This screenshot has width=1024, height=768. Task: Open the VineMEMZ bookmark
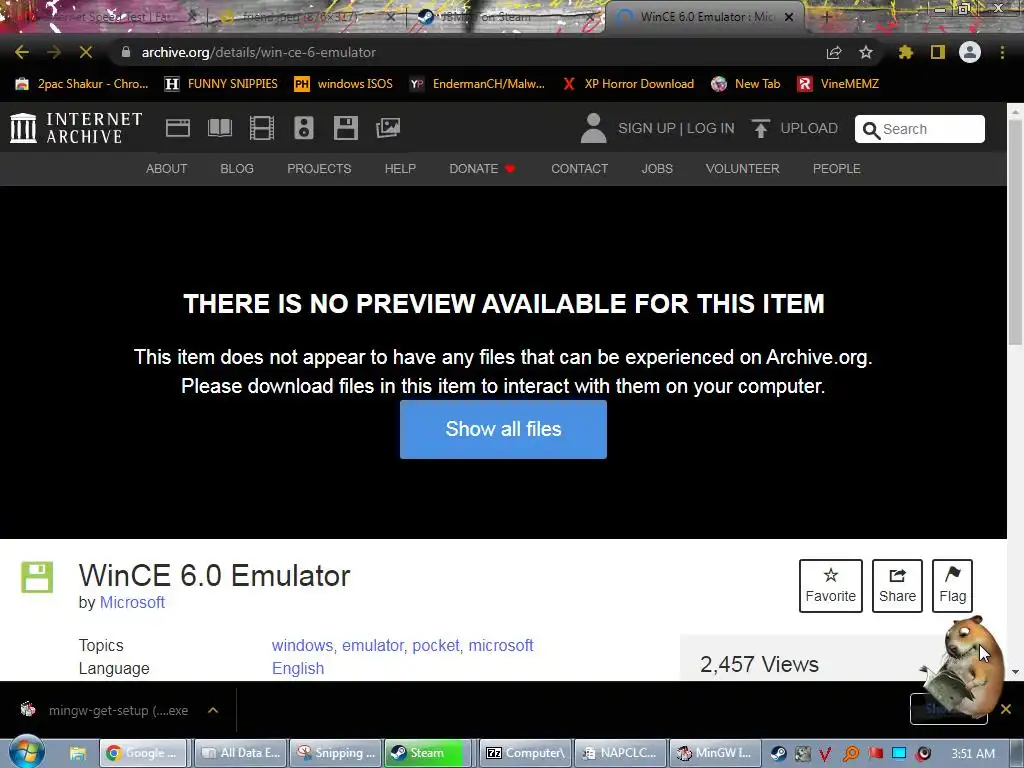click(x=838, y=84)
